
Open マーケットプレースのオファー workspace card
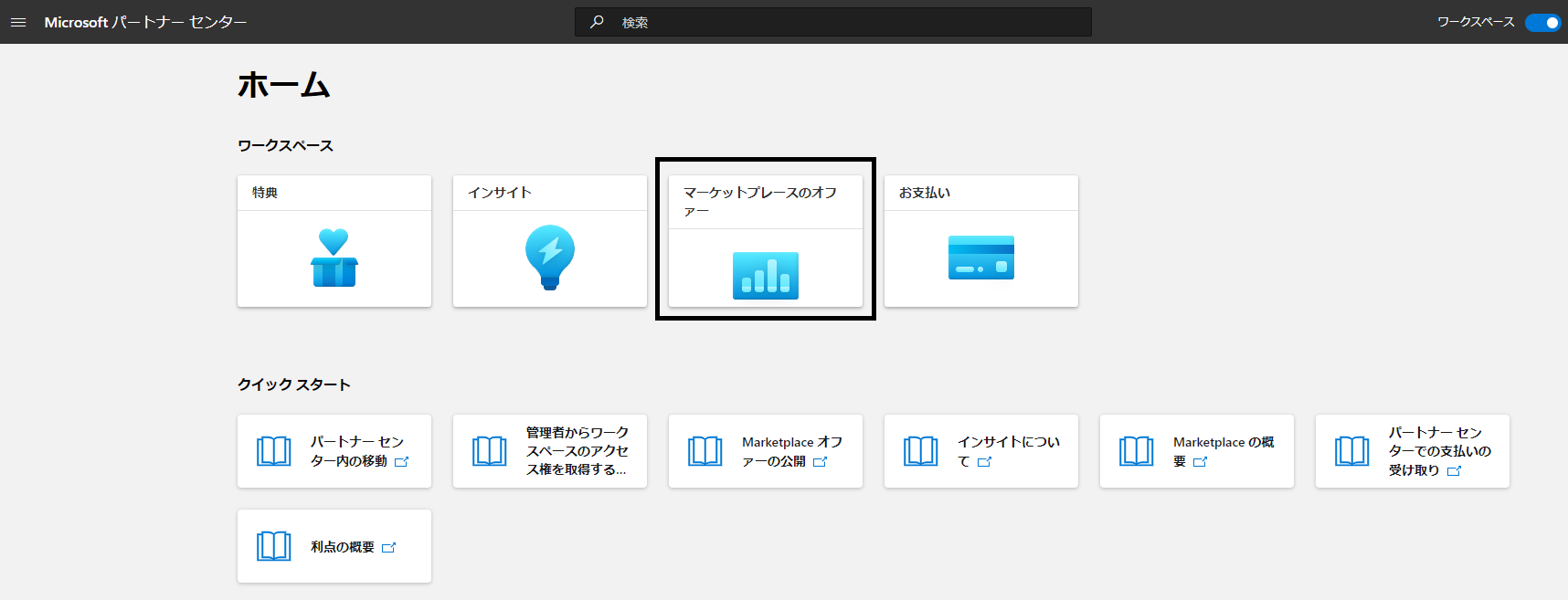766,241
